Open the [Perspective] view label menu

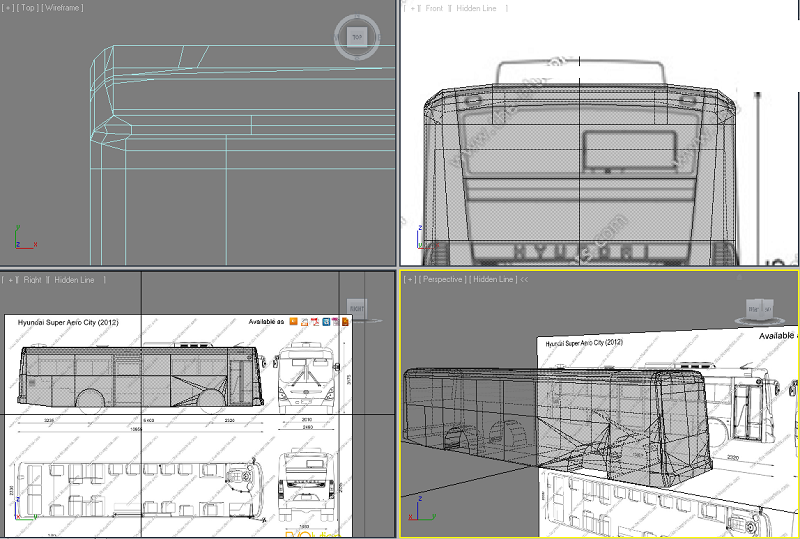tap(442, 279)
